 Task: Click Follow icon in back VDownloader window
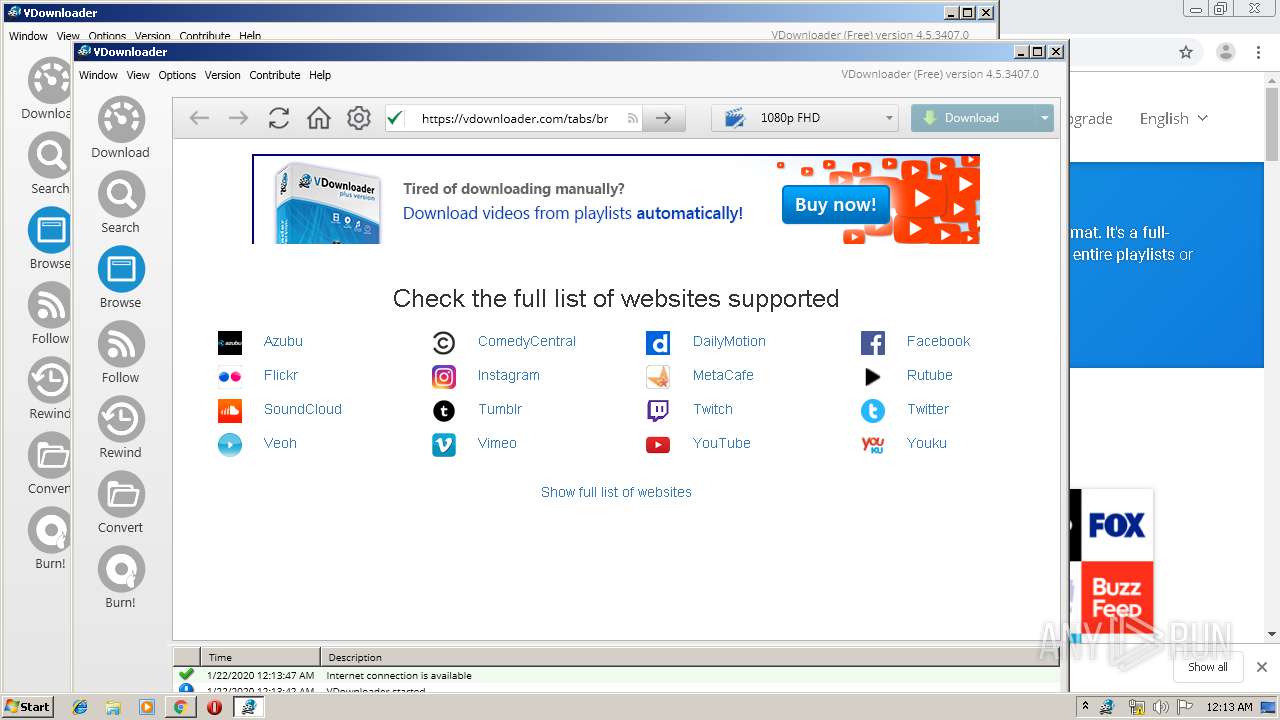pos(50,305)
